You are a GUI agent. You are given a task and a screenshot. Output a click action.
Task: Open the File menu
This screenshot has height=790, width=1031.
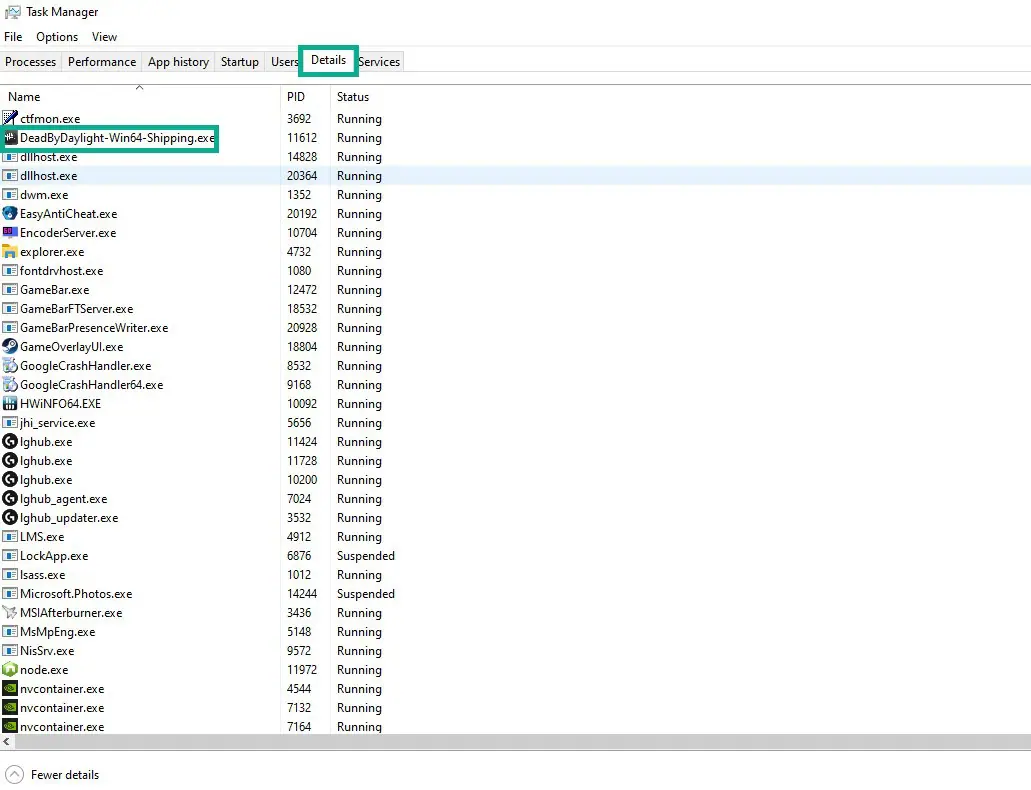point(13,37)
